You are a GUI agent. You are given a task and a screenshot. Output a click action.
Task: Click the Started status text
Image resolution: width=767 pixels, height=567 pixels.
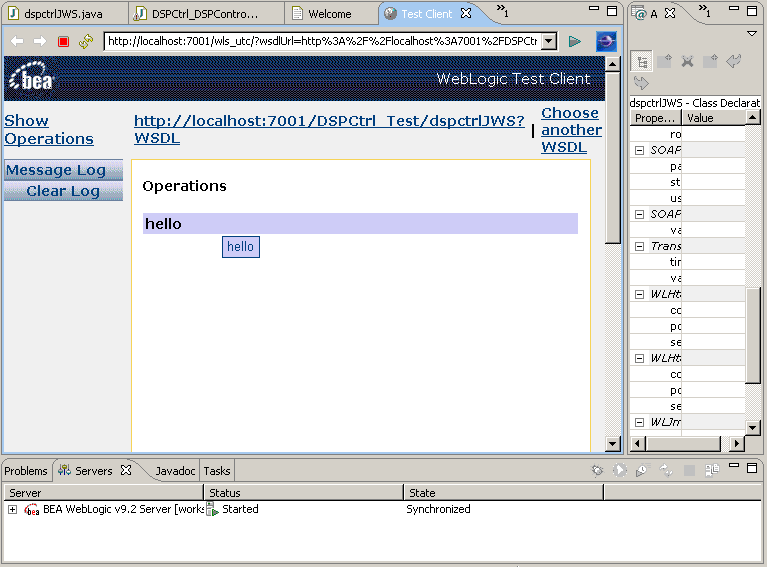pyautogui.click(x=240, y=509)
